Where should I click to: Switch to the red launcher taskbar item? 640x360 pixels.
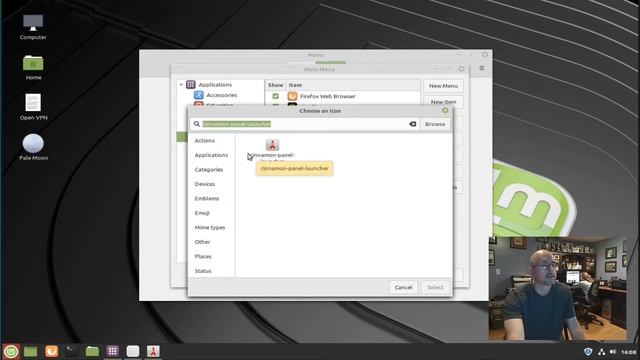[x=153, y=351]
